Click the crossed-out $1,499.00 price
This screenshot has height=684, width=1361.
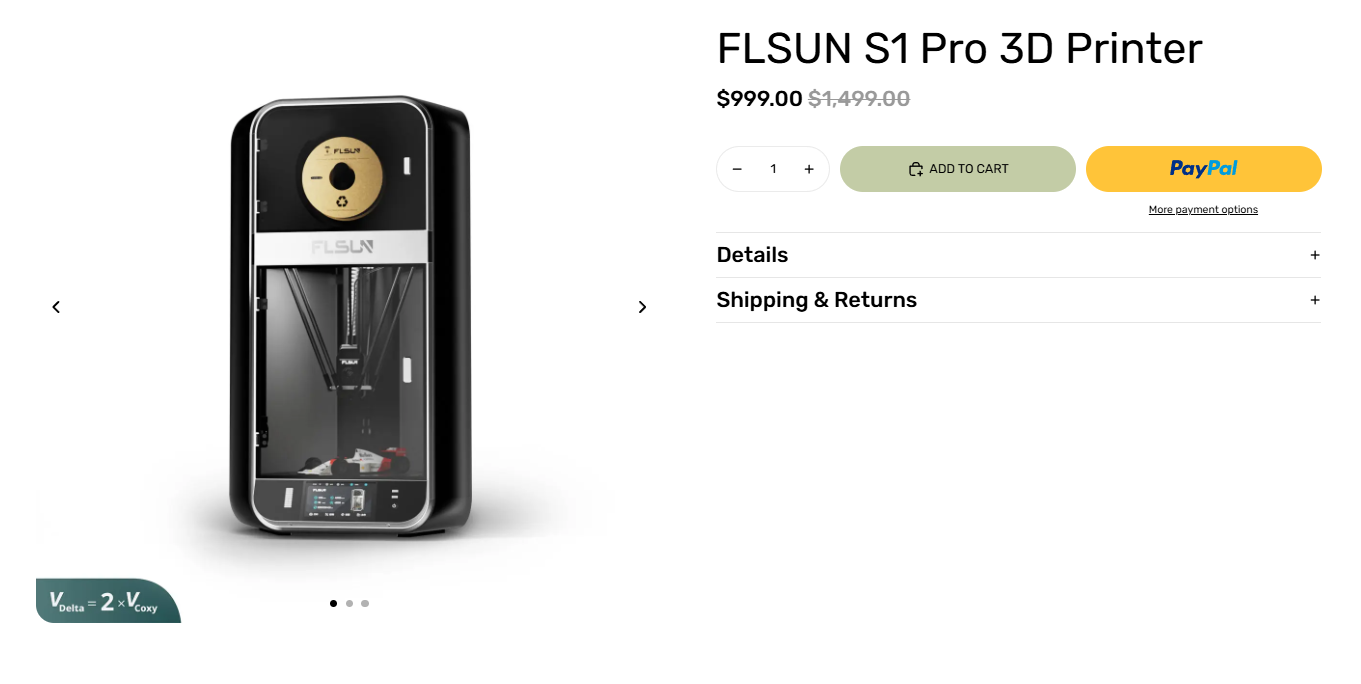point(859,99)
